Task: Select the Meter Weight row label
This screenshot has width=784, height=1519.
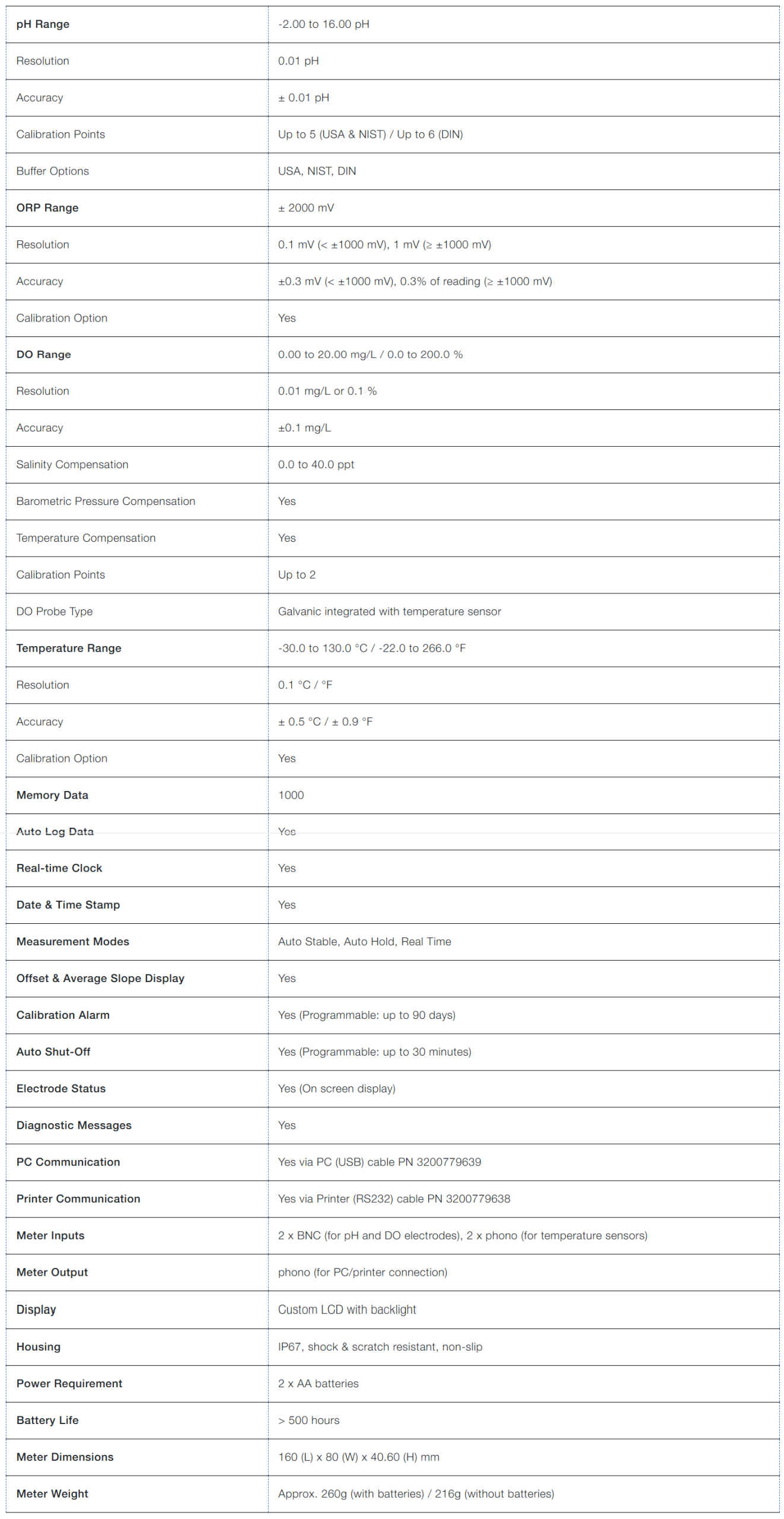Action: [x=52, y=1494]
